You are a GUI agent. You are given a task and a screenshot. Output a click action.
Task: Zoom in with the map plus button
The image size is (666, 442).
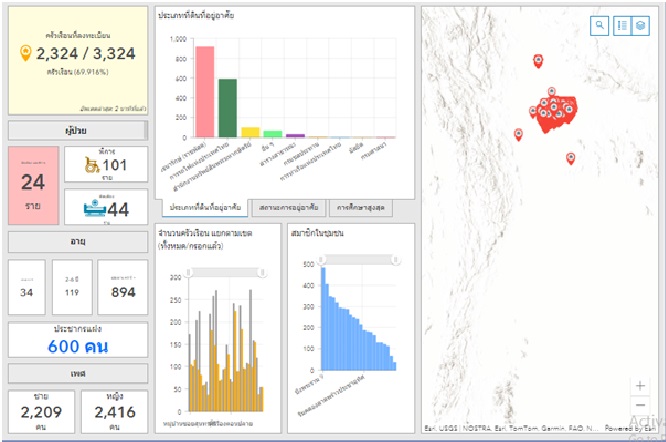[640, 386]
